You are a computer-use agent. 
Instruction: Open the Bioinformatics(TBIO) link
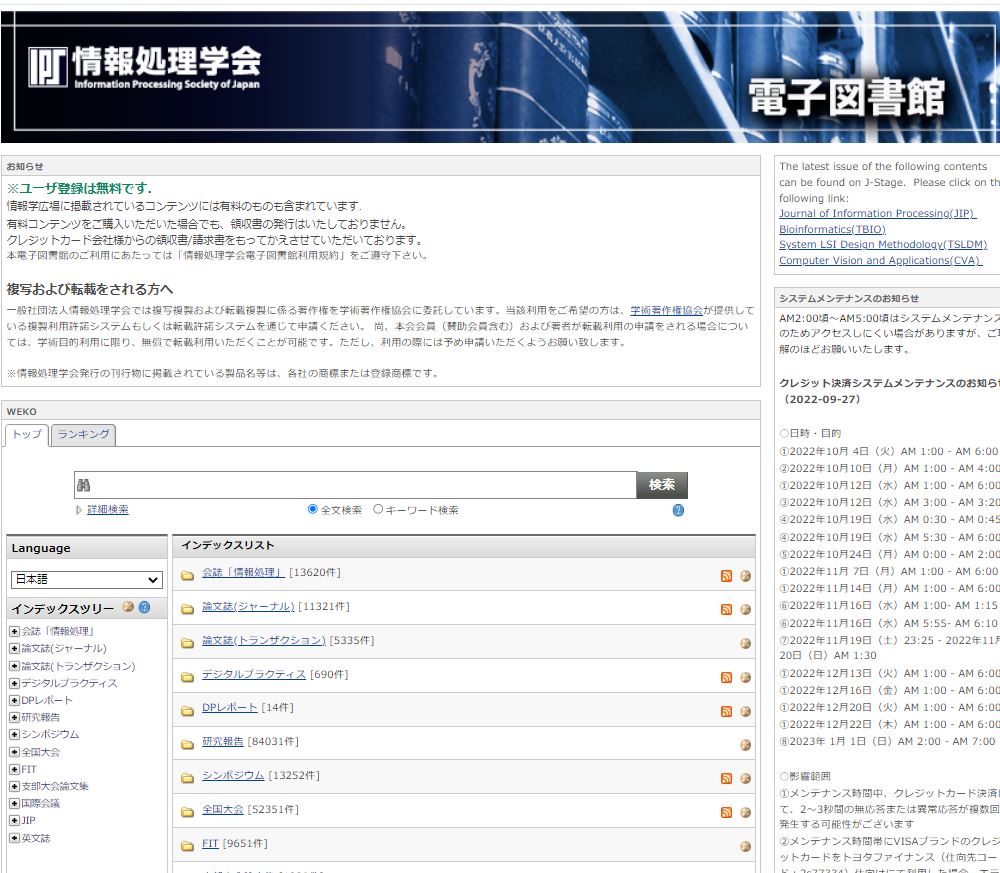832,230
